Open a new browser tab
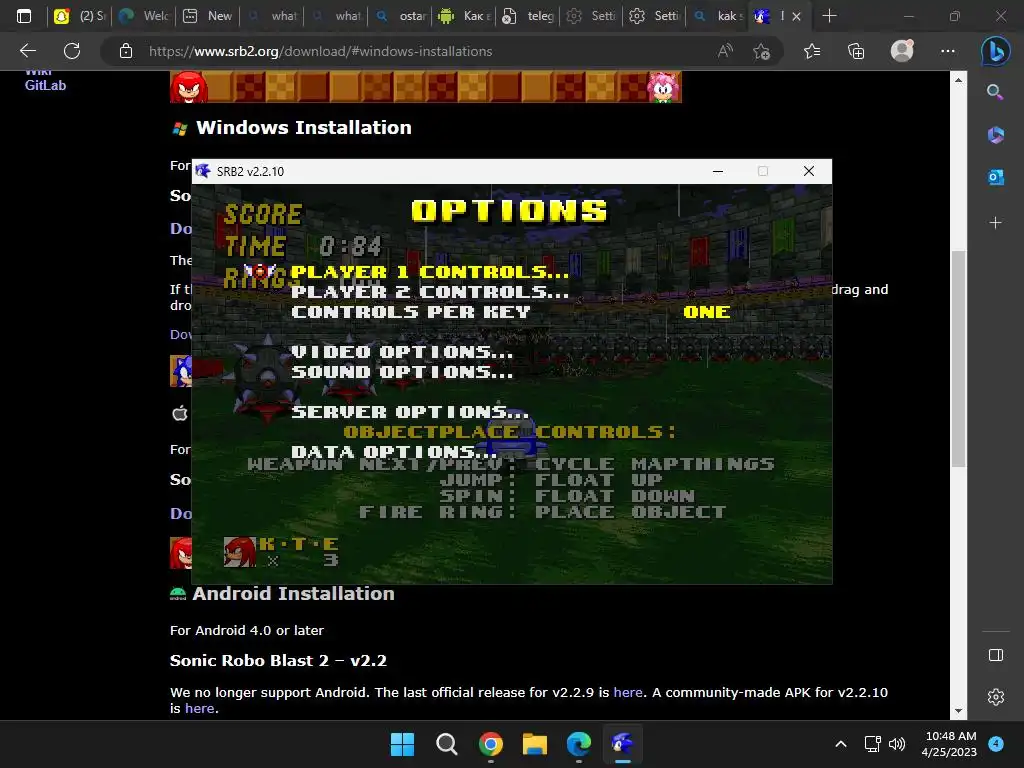Viewport: 1024px width, 768px height. [829, 16]
